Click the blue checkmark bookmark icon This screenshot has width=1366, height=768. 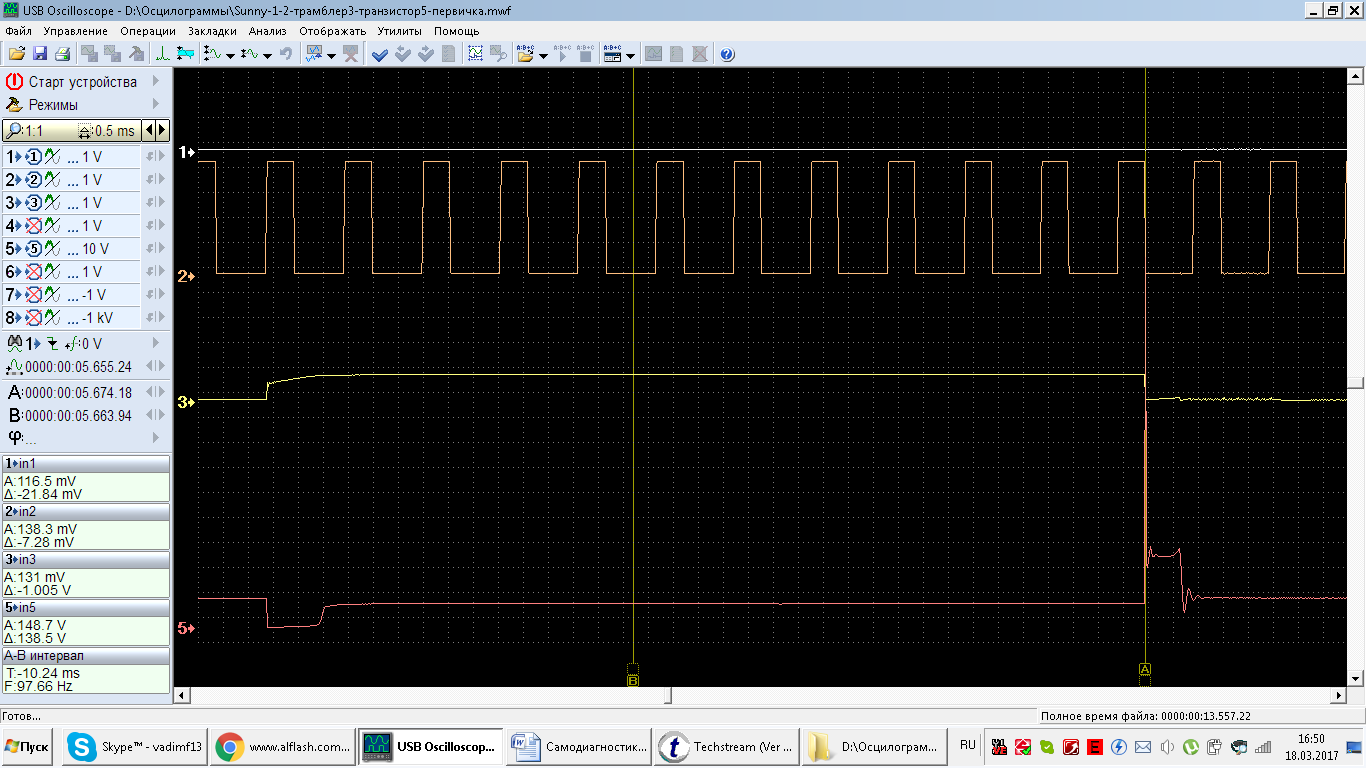pos(380,54)
